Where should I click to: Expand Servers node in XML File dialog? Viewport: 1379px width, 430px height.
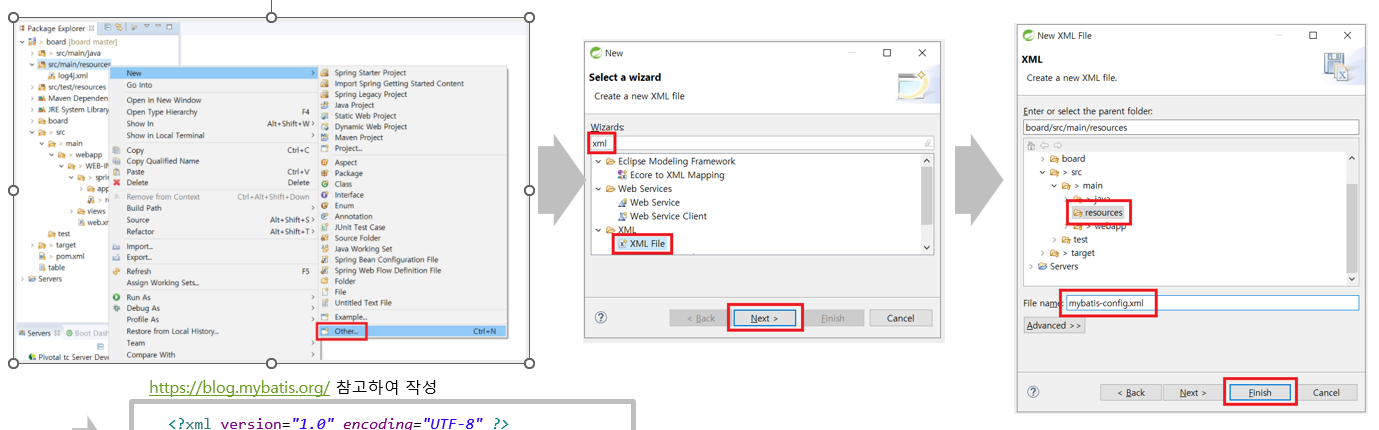point(1031,267)
